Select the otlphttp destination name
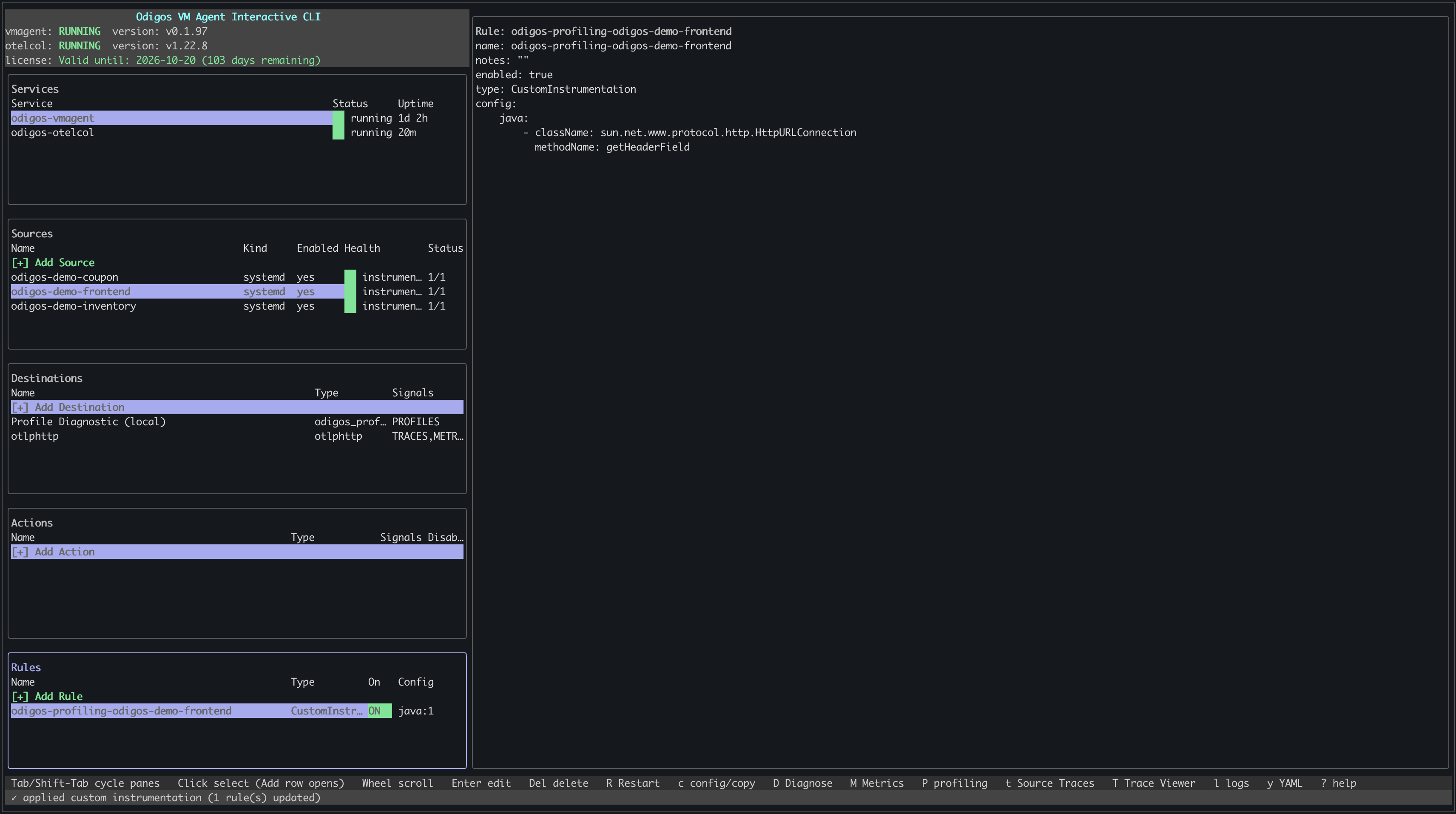Screen dimensions: 1456x814 (34, 436)
